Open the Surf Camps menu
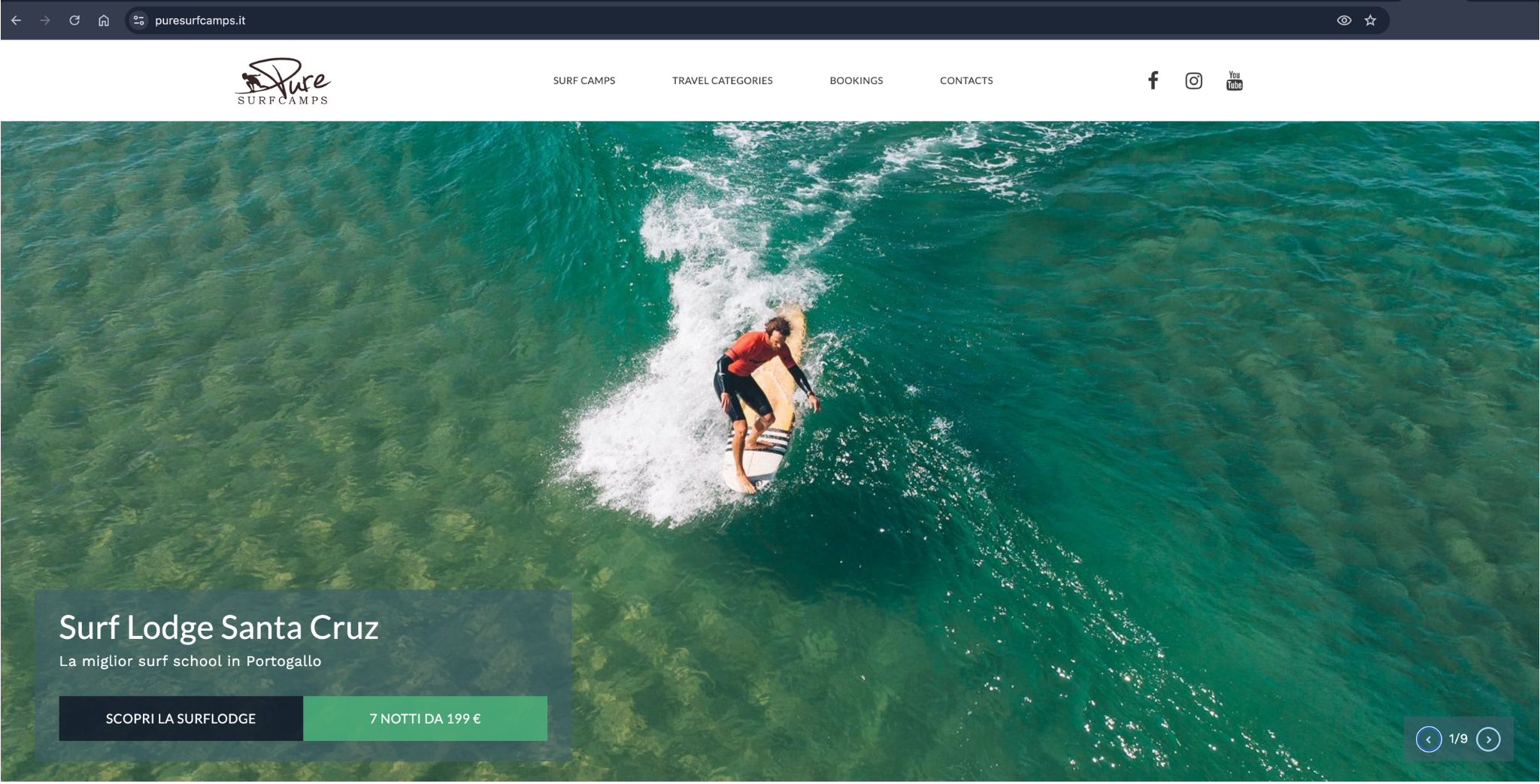 [584, 80]
